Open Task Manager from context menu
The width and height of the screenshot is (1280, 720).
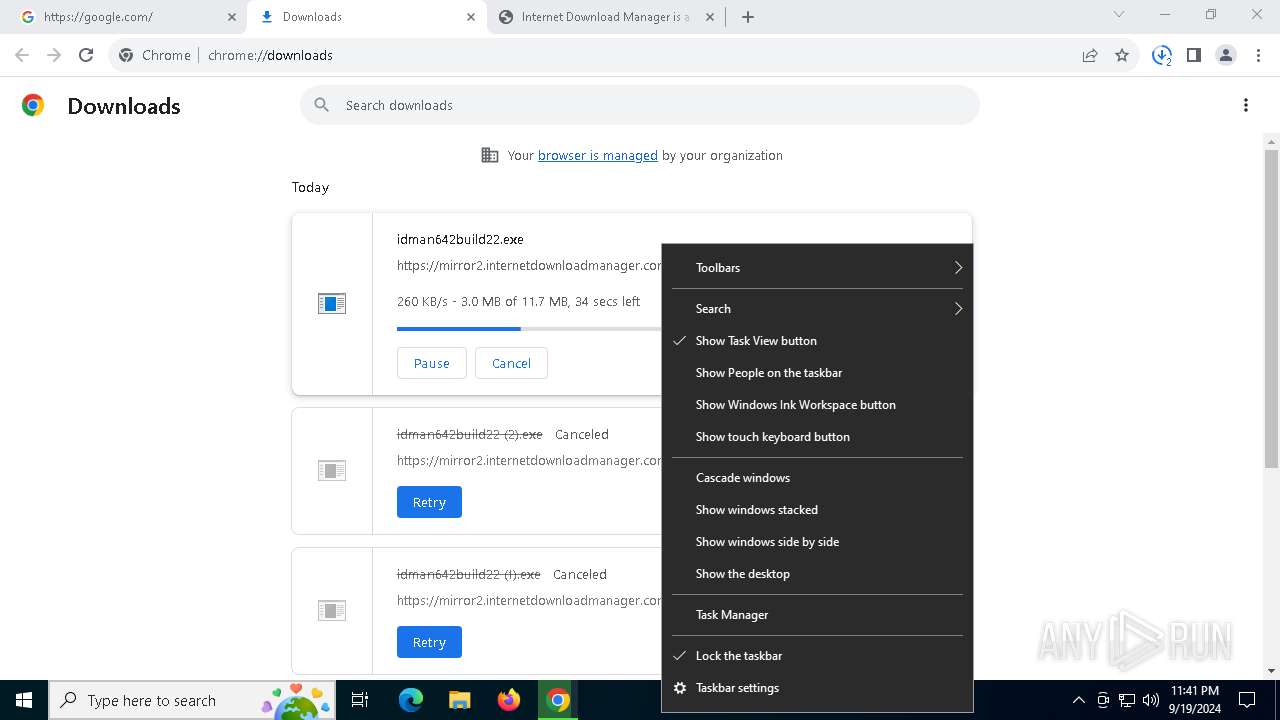(x=817, y=615)
